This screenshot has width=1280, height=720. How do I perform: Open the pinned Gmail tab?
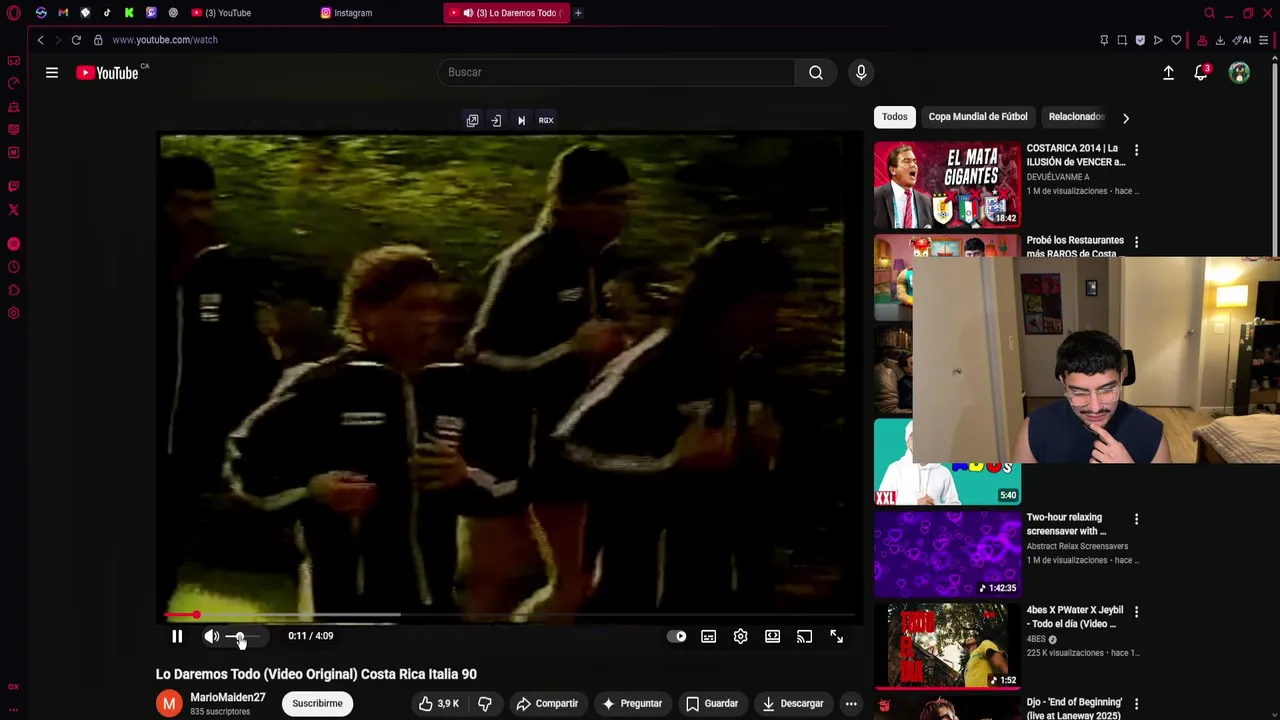click(x=63, y=13)
